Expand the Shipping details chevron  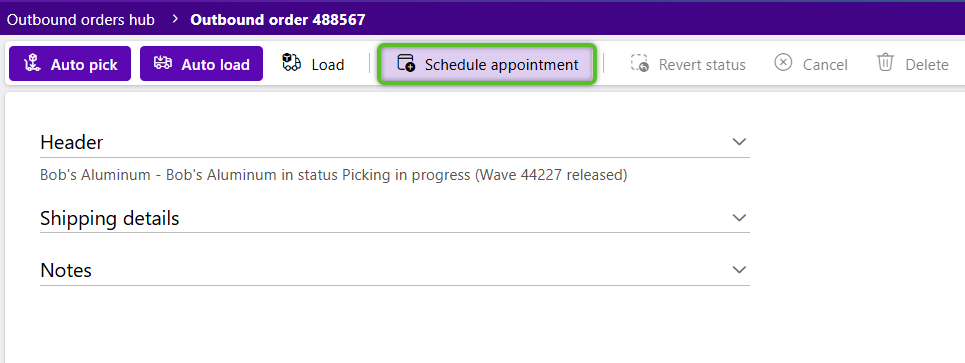[739, 218]
